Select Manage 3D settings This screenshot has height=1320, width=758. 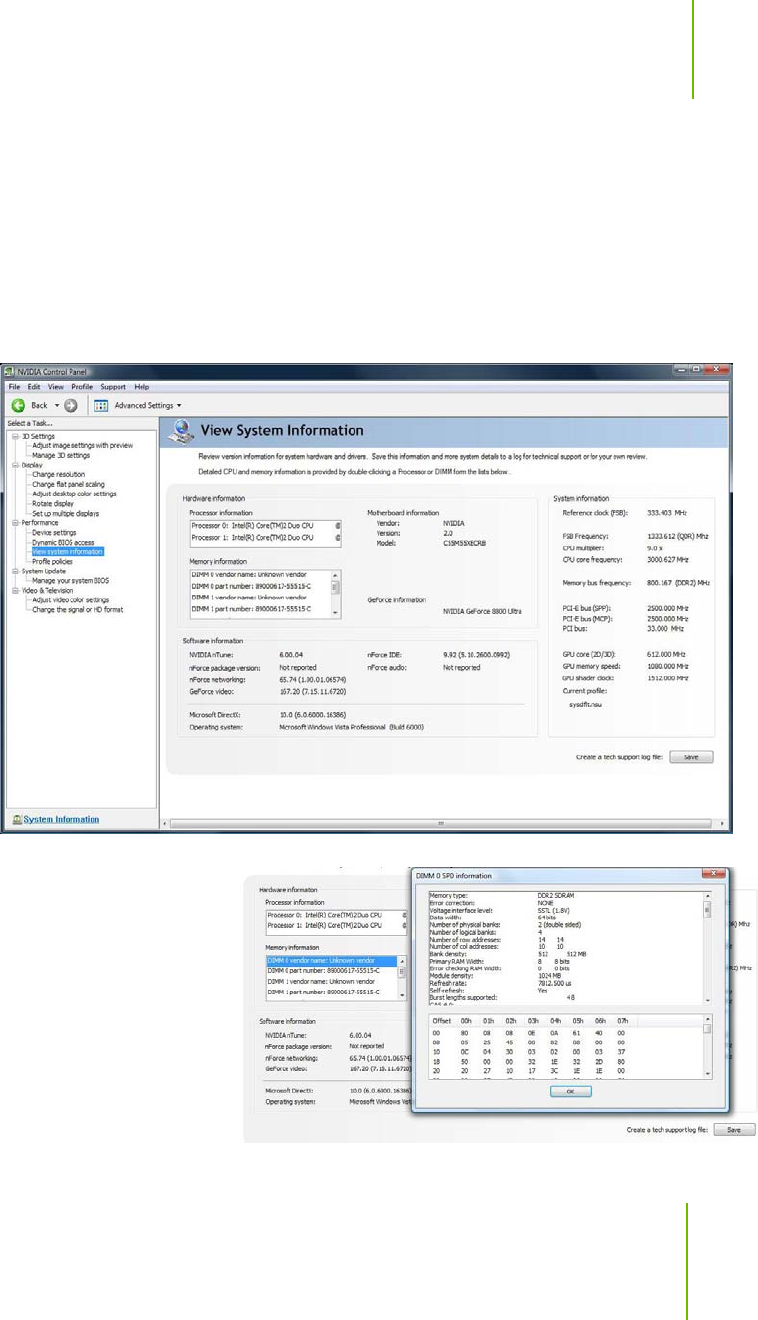(x=62, y=455)
